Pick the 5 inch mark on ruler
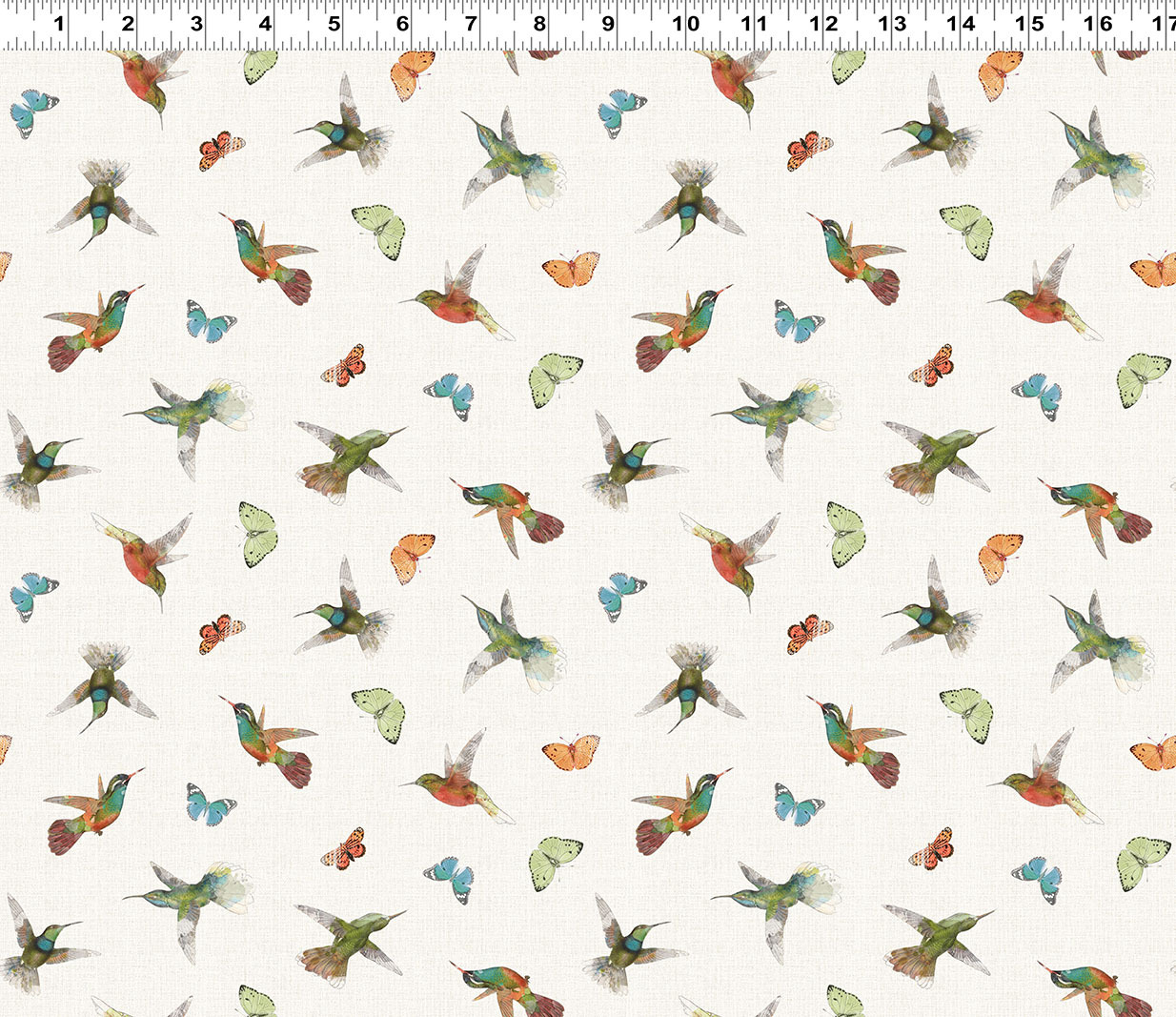The width and height of the screenshot is (1176, 1017). (334, 23)
